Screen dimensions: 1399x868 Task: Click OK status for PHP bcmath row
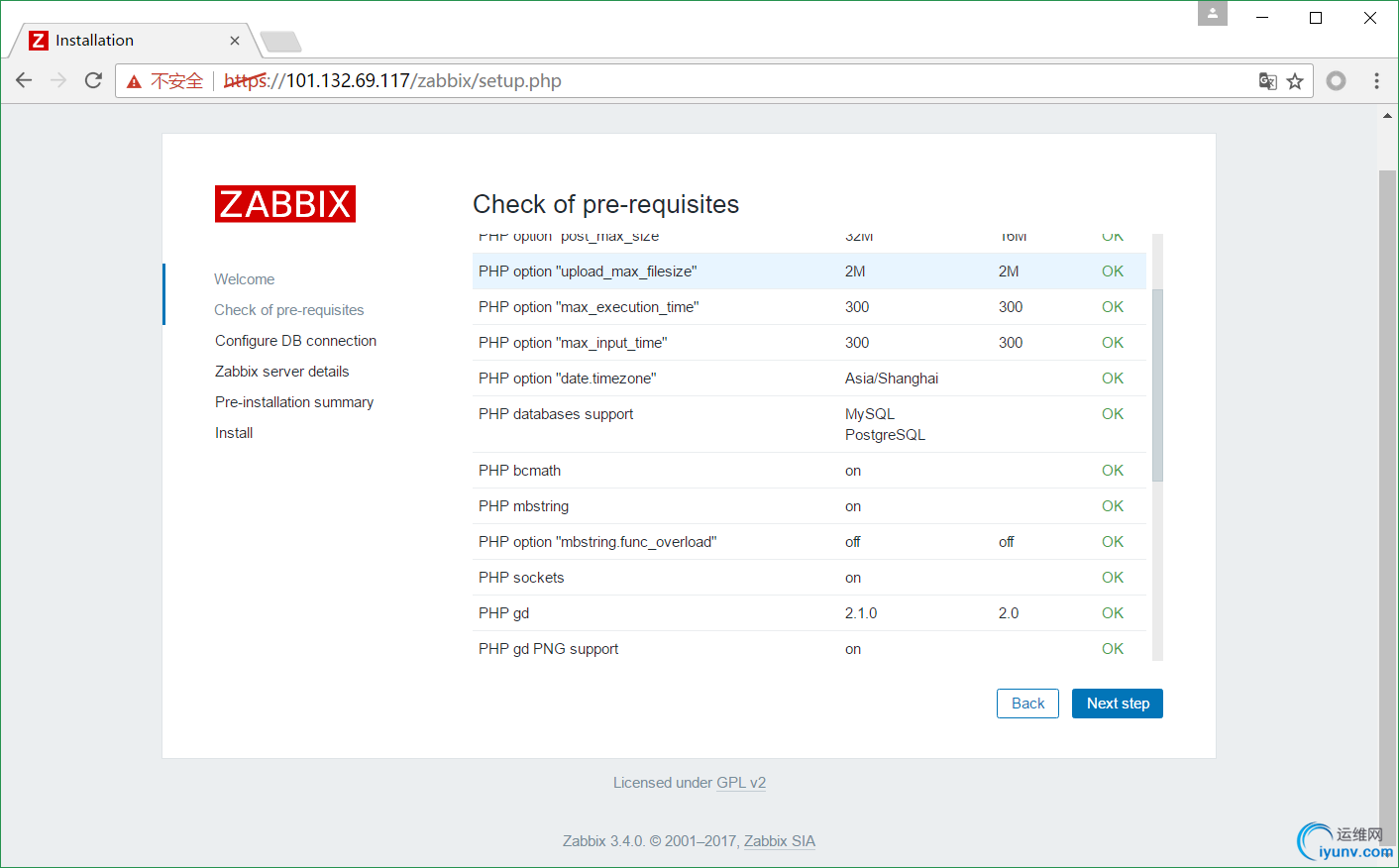(1113, 471)
